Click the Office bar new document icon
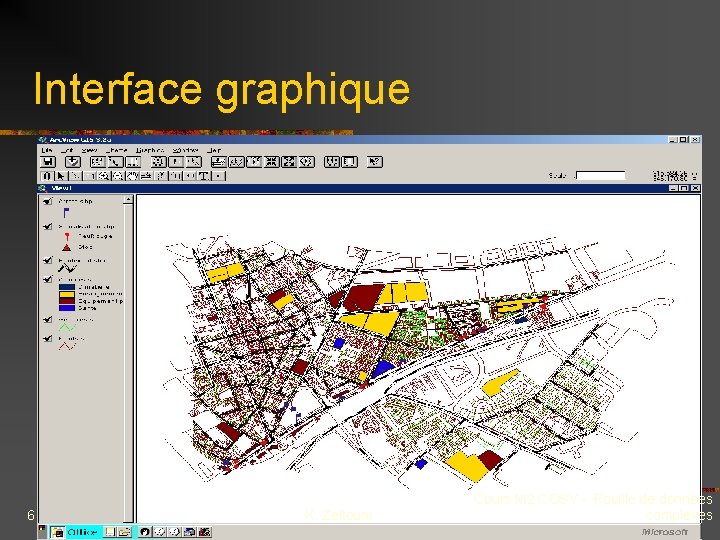720x540 pixels. [110, 532]
